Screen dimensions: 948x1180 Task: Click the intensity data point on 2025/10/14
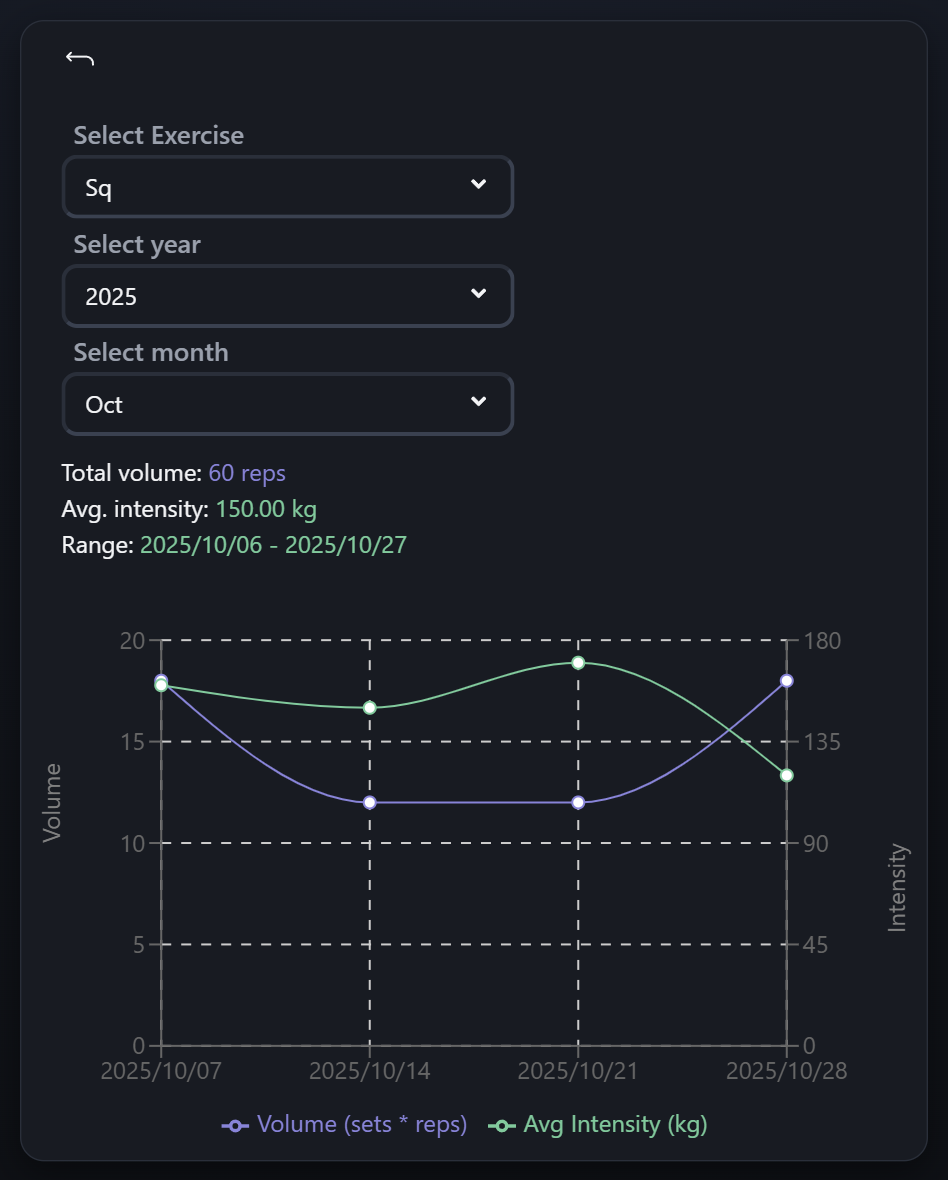point(369,707)
